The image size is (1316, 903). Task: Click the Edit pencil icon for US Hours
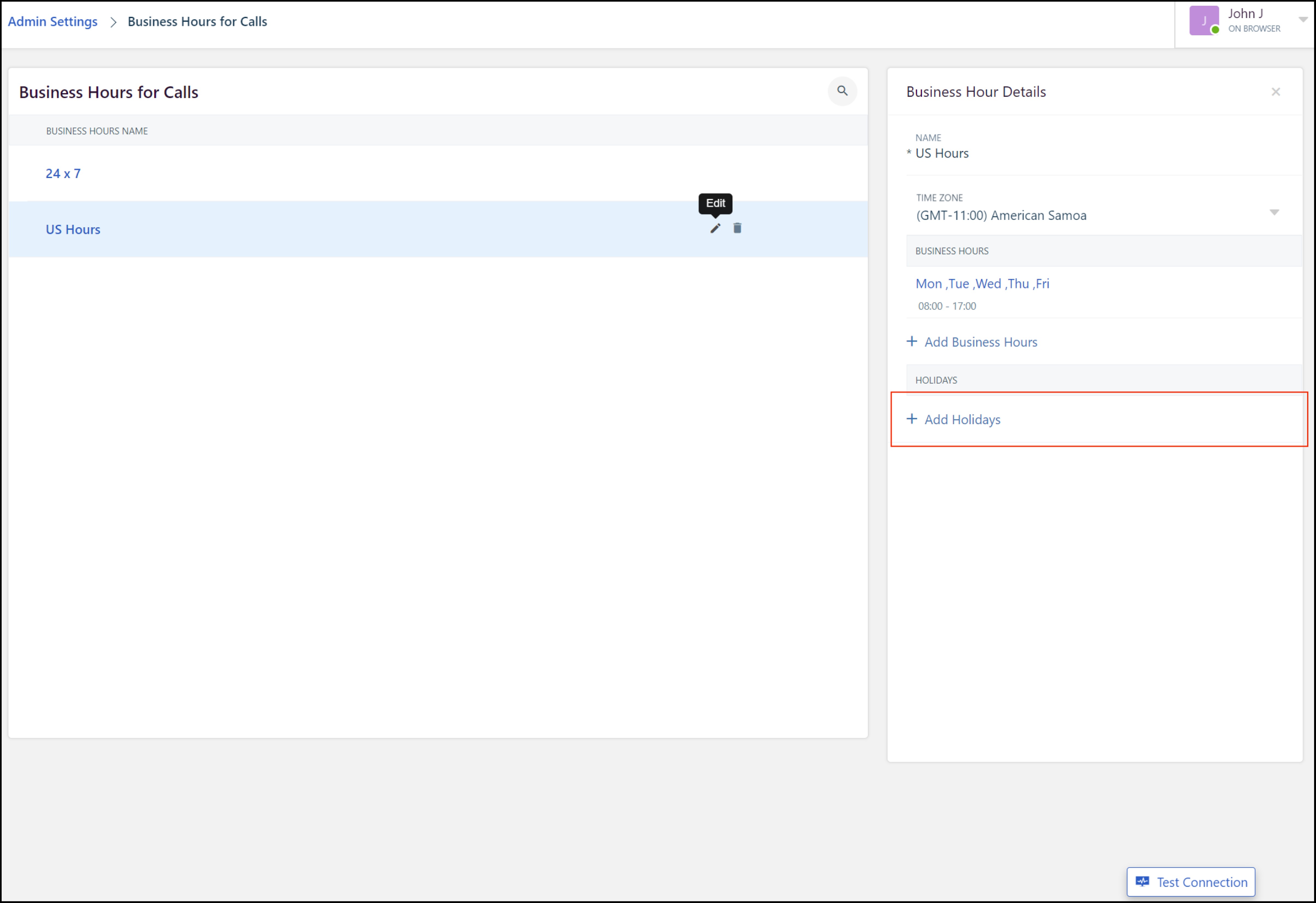(715, 228)
